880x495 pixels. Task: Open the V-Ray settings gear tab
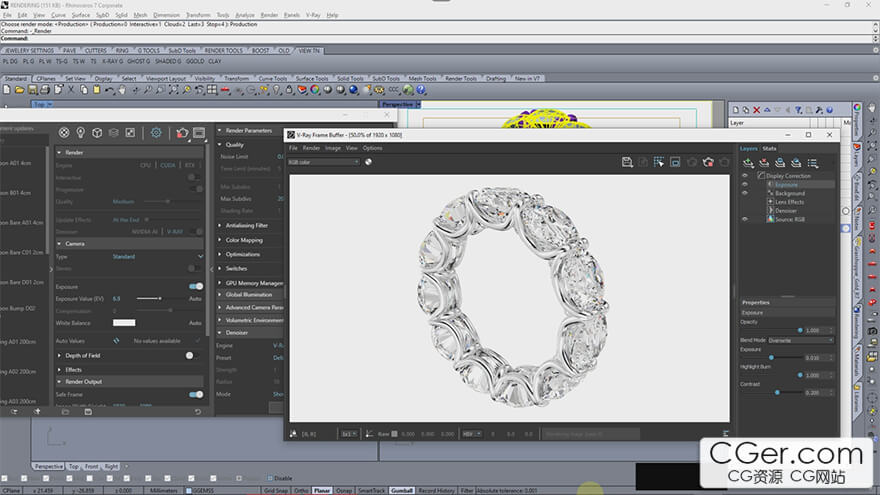[156, 132]
